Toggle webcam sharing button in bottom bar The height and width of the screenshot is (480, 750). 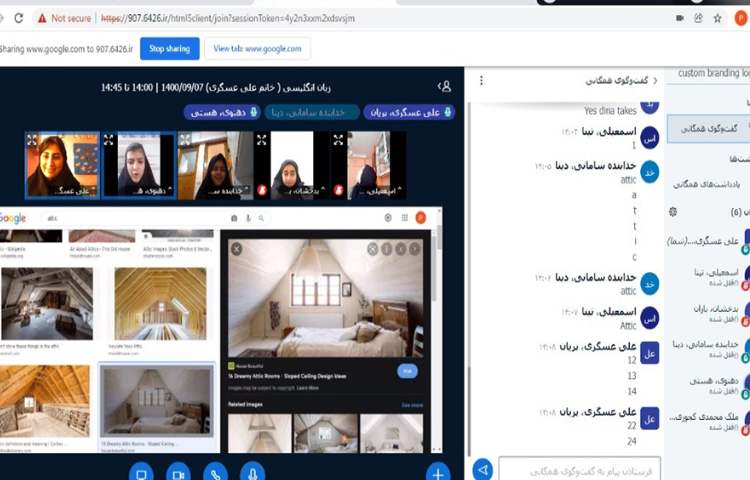(x=178, y=473)
